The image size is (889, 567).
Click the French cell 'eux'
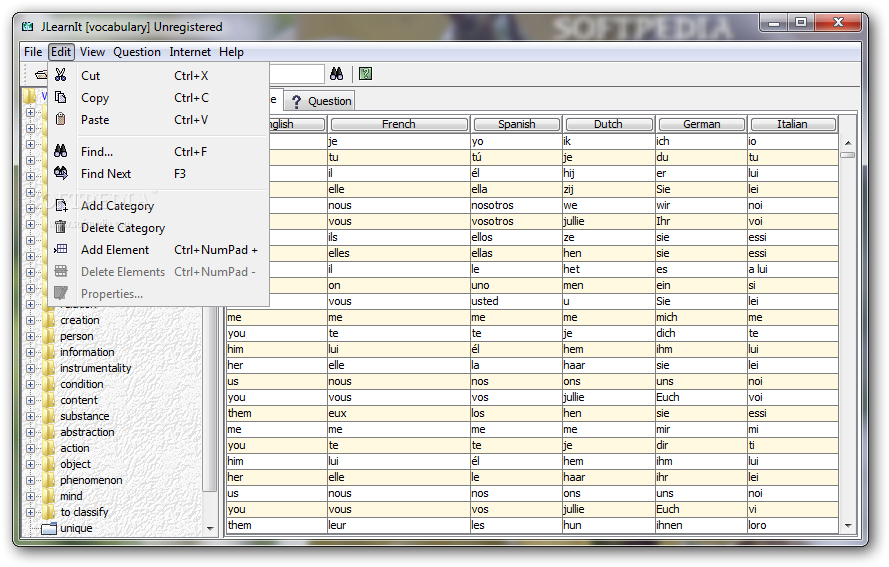pos(399,413)
